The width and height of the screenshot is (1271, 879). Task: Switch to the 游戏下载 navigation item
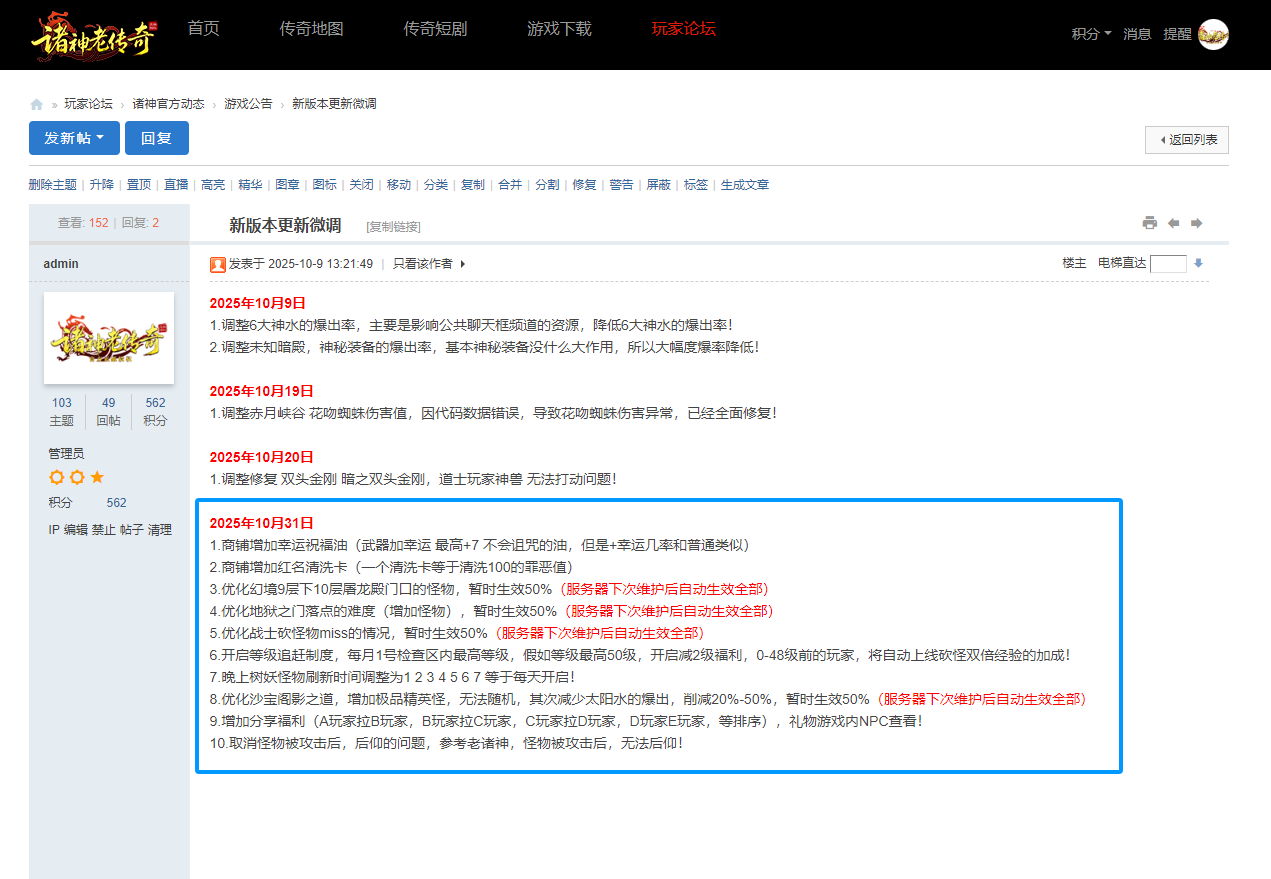pyautogui.click(x=559, y=30)
